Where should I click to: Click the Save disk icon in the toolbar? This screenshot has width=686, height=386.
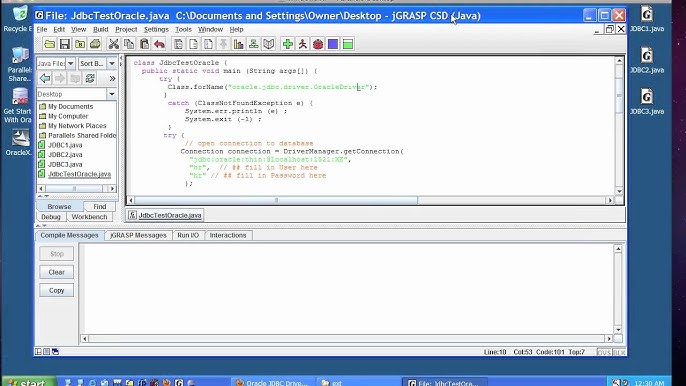(65, 44)
